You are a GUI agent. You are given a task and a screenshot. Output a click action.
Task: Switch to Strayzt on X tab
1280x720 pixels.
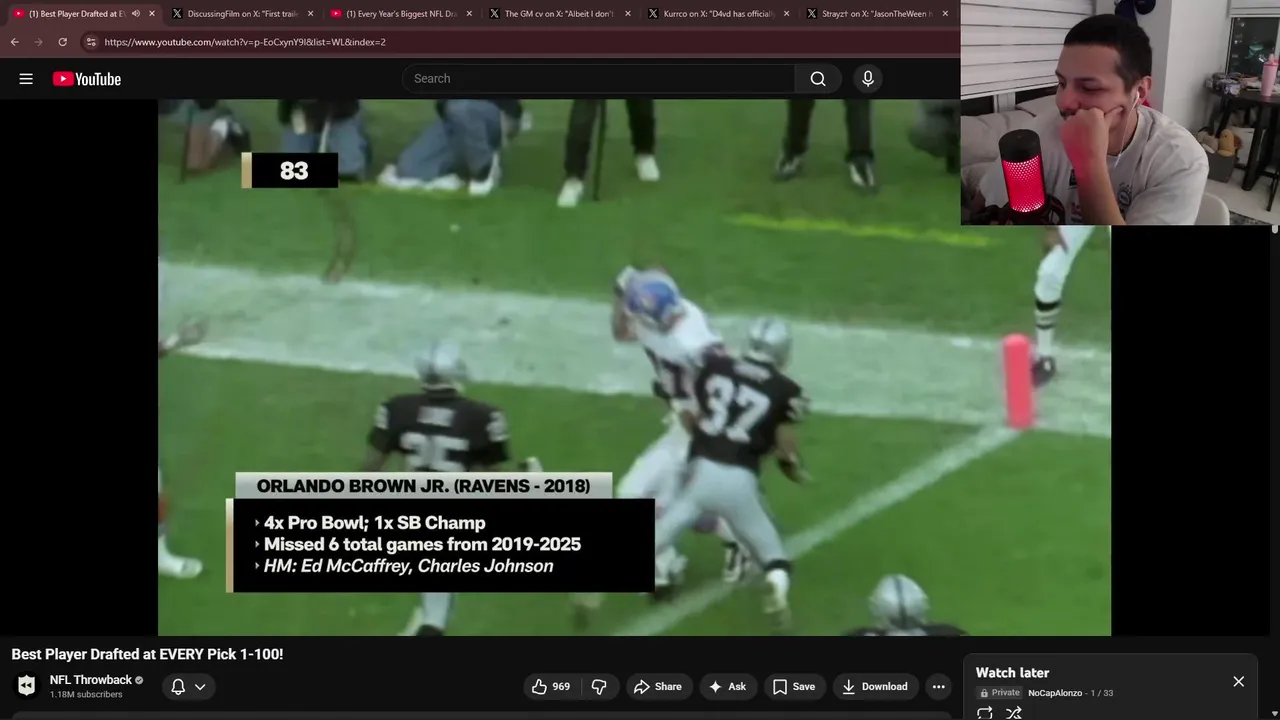pos(876,14)
